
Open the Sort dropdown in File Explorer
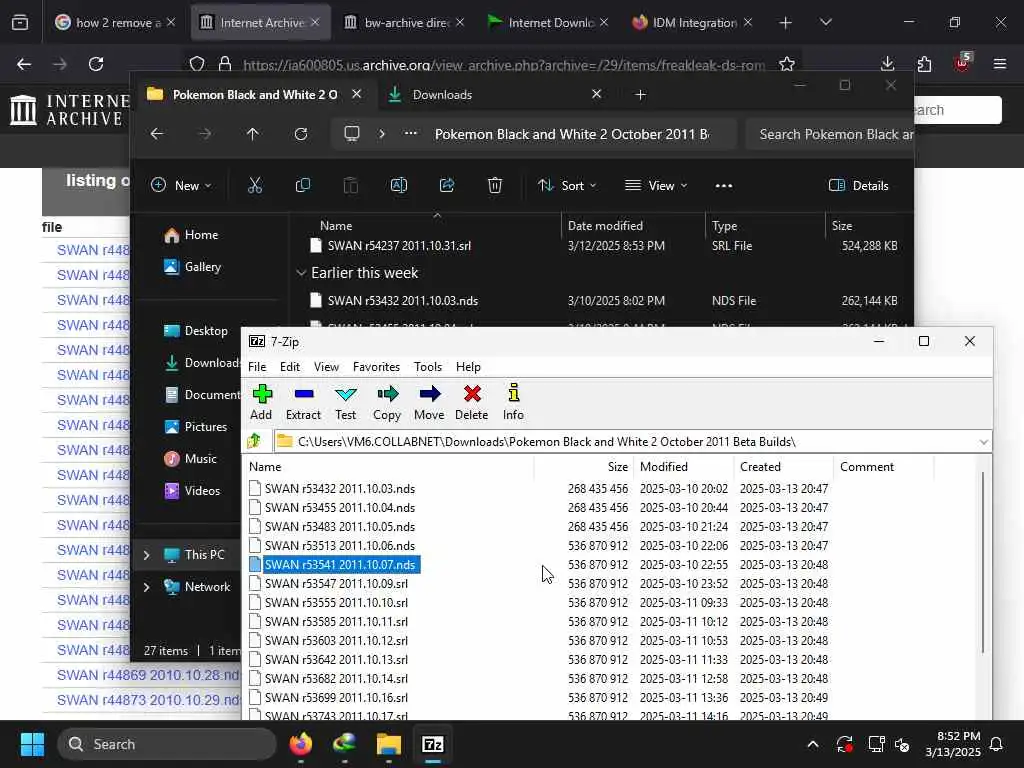(567, 185)
